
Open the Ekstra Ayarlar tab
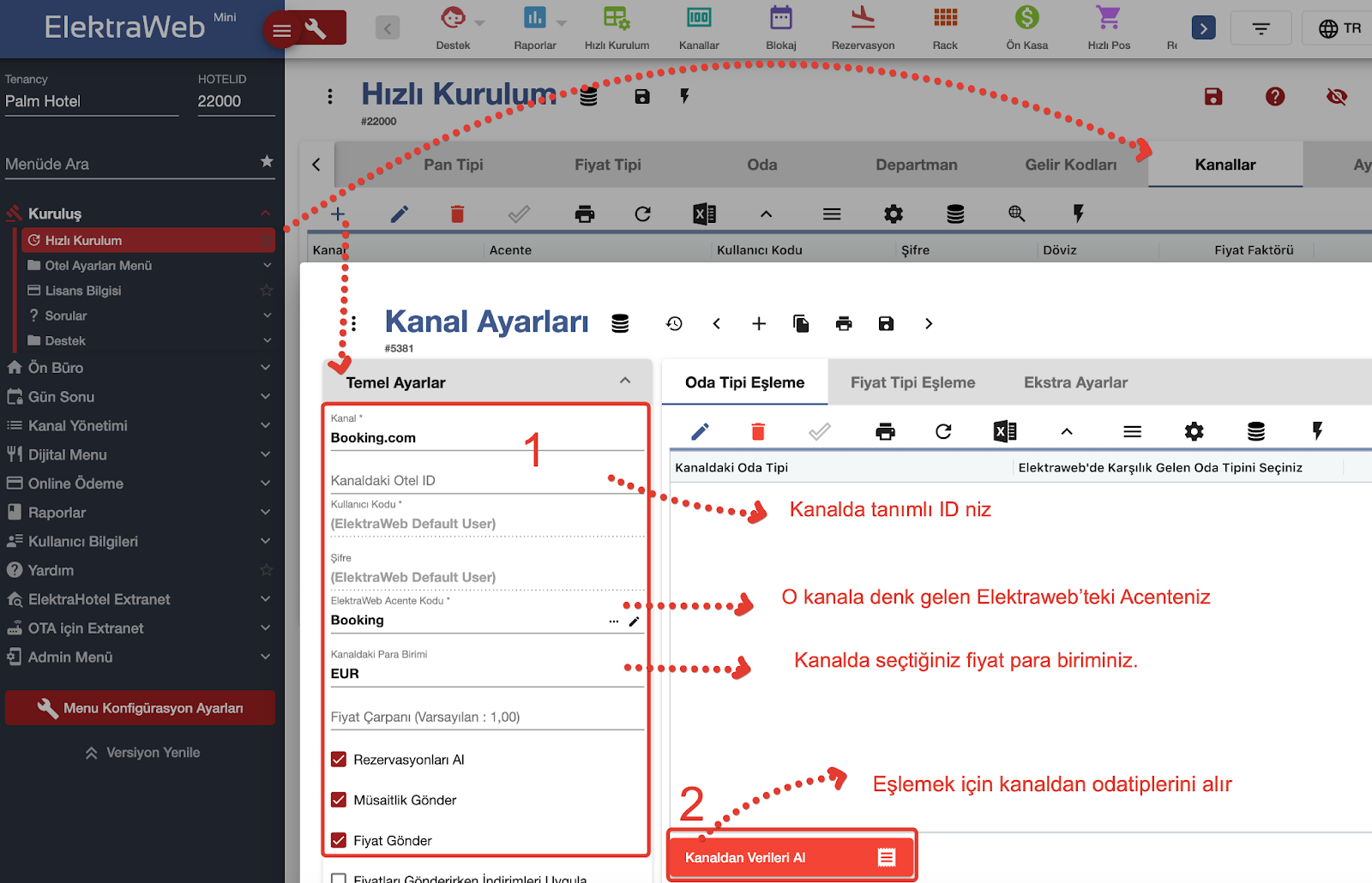(1075, 382)
